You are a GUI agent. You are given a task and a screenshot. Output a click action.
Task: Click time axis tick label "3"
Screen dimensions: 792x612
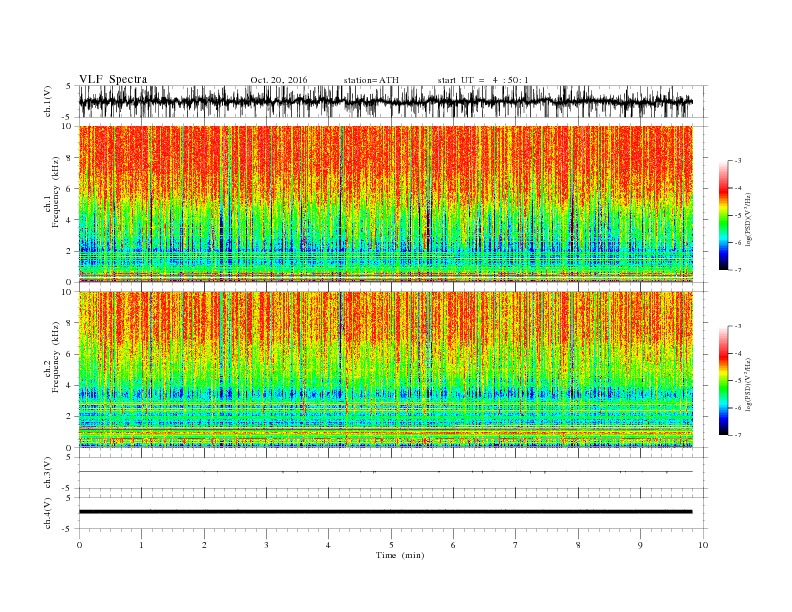[x=266, y=545]
